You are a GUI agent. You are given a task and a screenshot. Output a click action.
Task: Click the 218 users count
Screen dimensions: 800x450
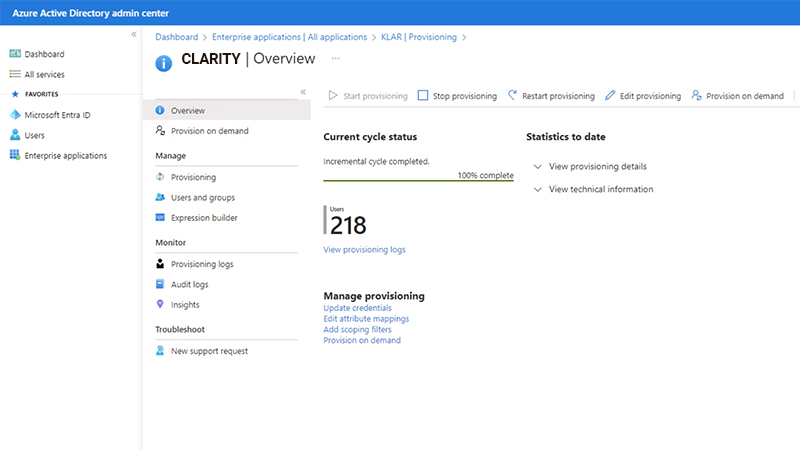[x=348, y=225]
